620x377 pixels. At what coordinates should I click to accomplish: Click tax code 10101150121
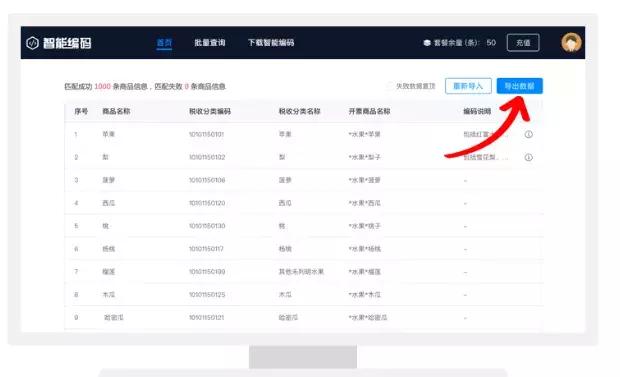pyautogui.click(x=206, y=318)
